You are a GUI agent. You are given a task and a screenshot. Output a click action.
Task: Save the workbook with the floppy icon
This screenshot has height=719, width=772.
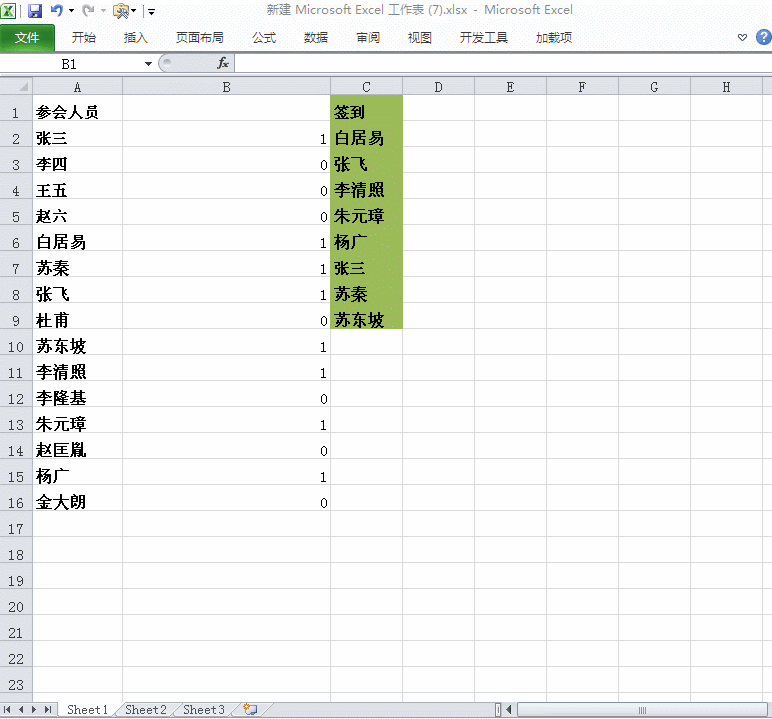tap(34, 10)
